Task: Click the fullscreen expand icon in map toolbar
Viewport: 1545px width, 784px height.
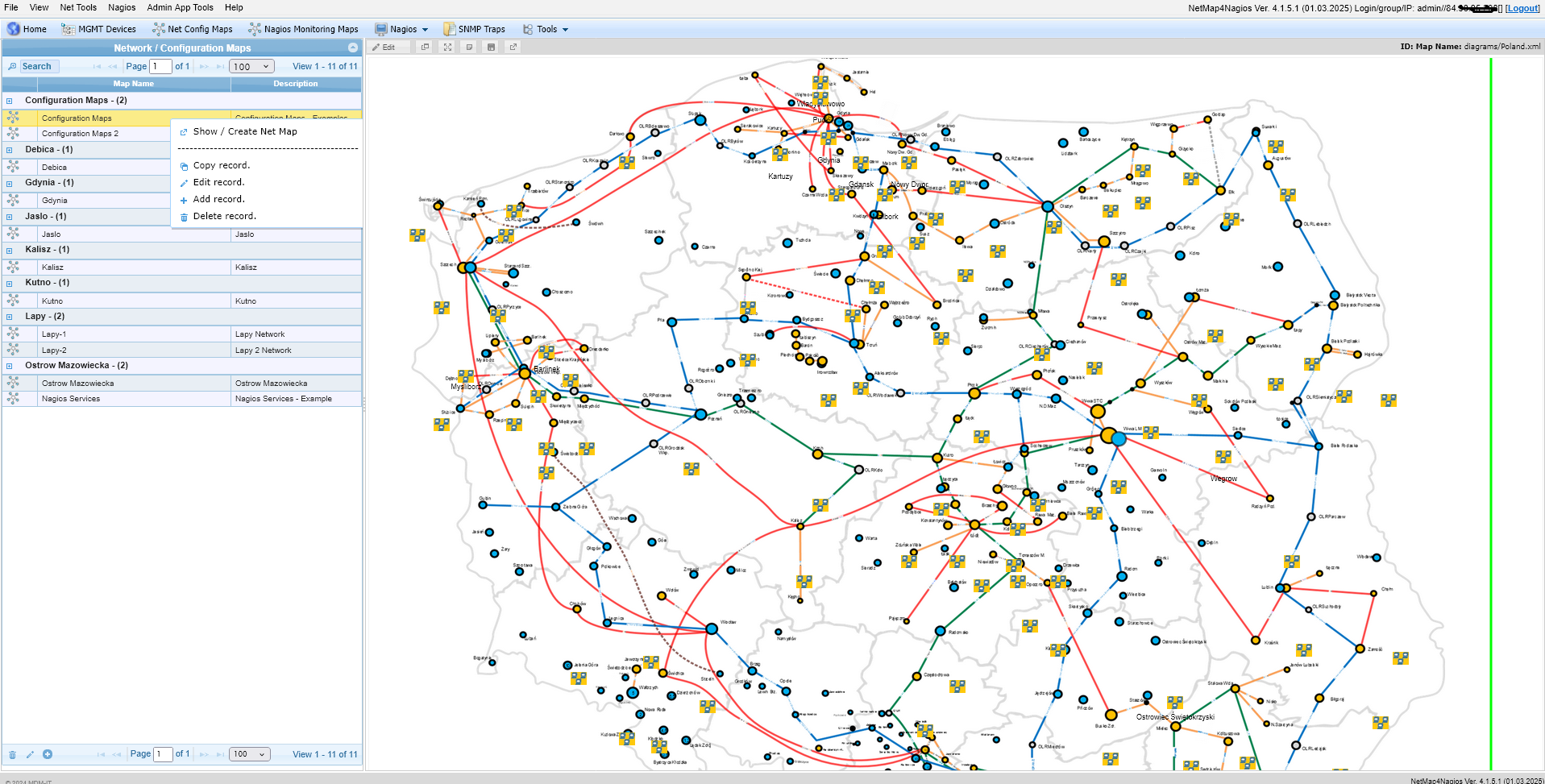Action: [447, 48]
